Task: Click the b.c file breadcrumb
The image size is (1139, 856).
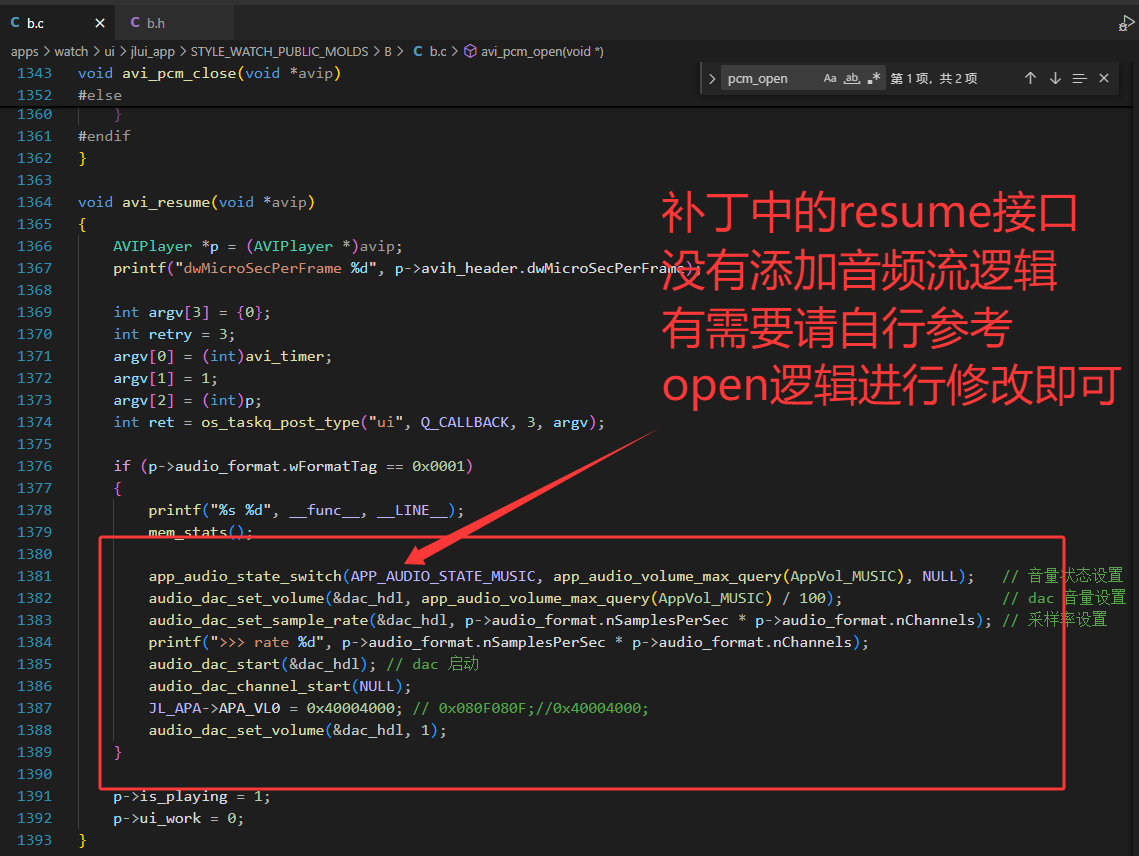Action: click(x=430, y=52)
